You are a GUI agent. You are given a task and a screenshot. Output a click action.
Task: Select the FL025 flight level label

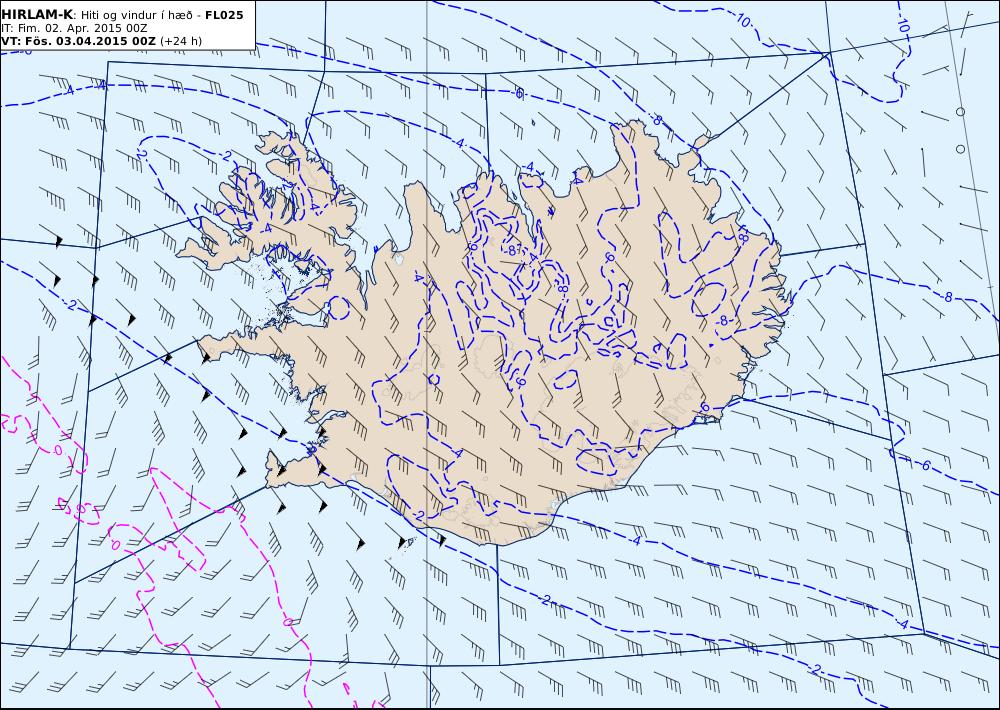tap(224, 15)
